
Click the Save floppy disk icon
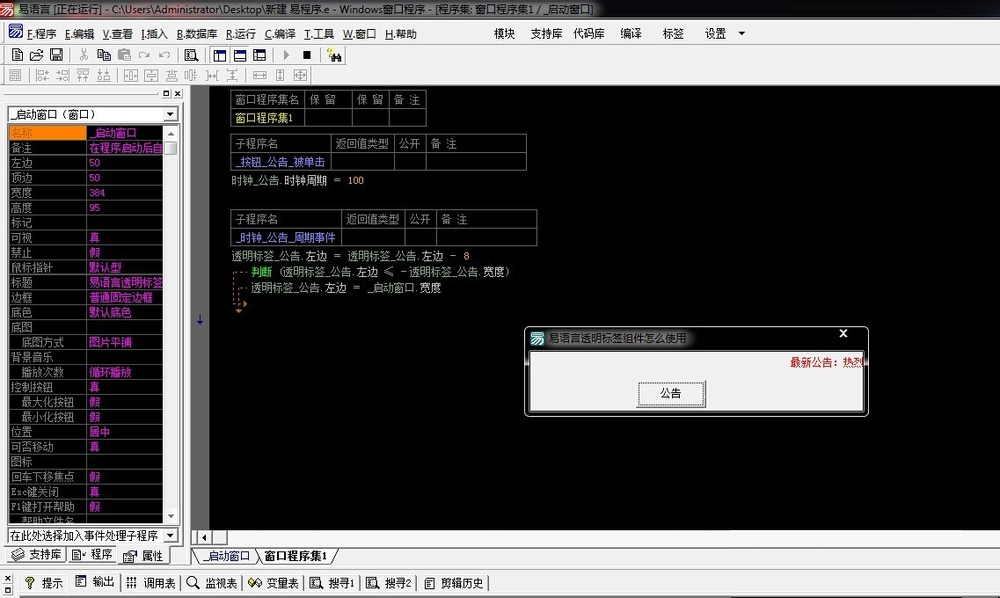(56, 55)
